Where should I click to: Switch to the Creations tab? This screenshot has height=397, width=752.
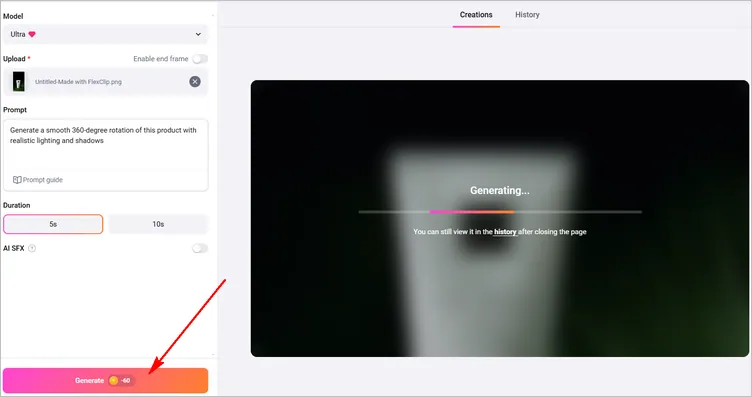click(476, 15)
